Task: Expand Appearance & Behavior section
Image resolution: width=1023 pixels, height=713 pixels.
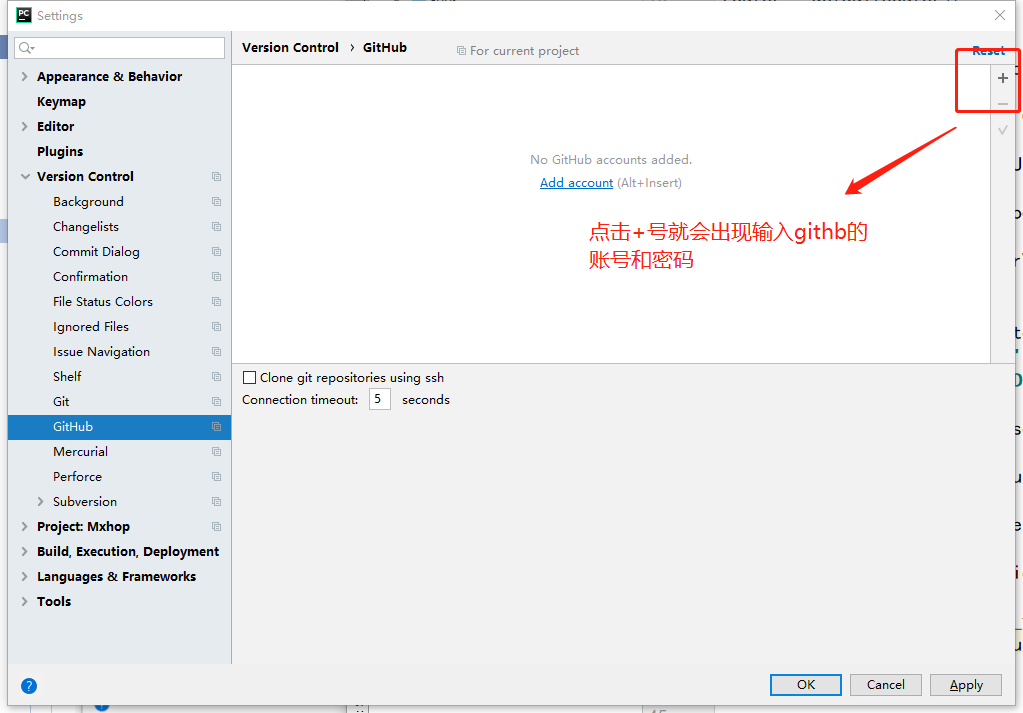Action: click(x=24, y=76)
